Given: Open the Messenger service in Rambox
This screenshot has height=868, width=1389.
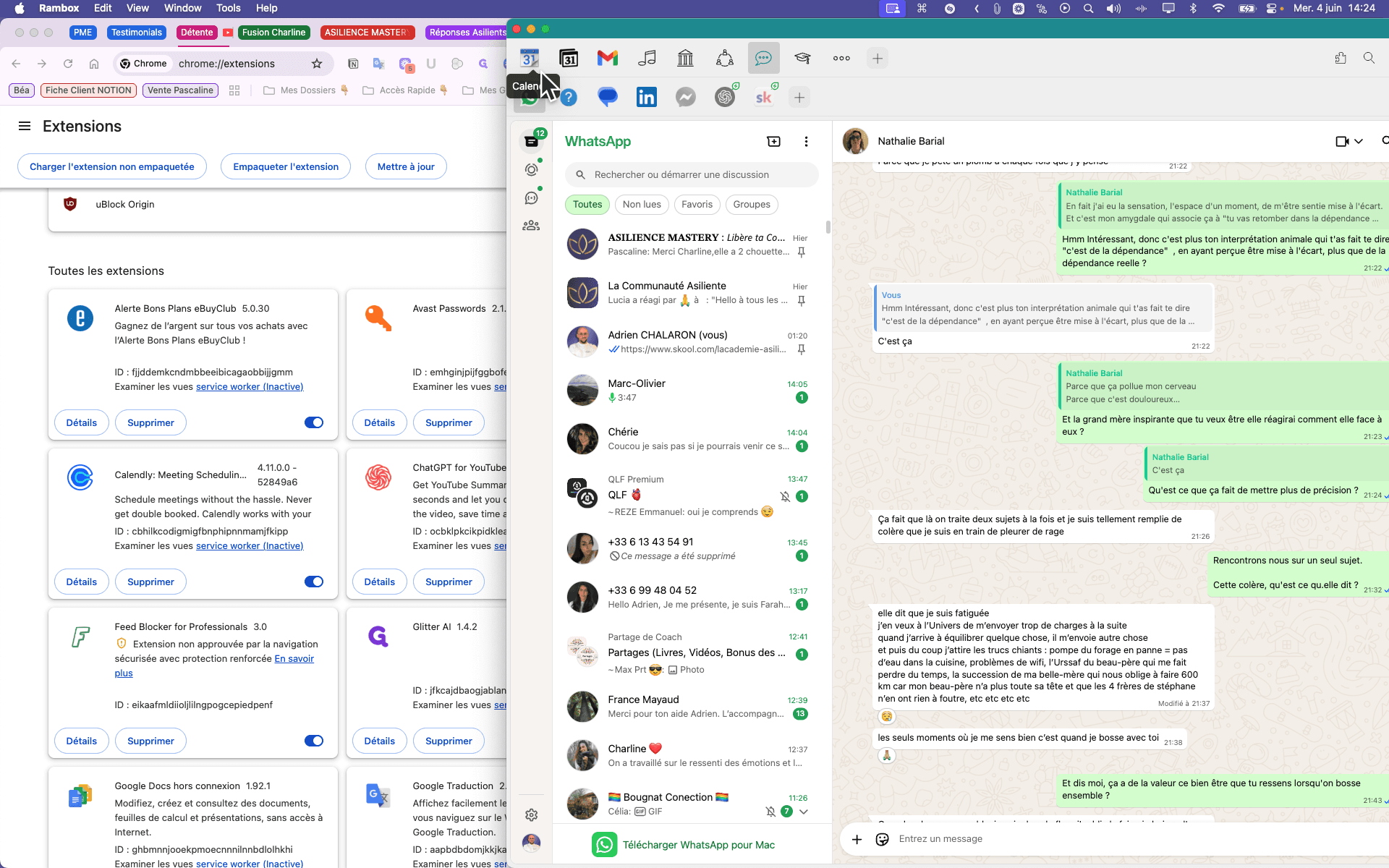Looking at the screenshot, I should [x=686, y=97].
